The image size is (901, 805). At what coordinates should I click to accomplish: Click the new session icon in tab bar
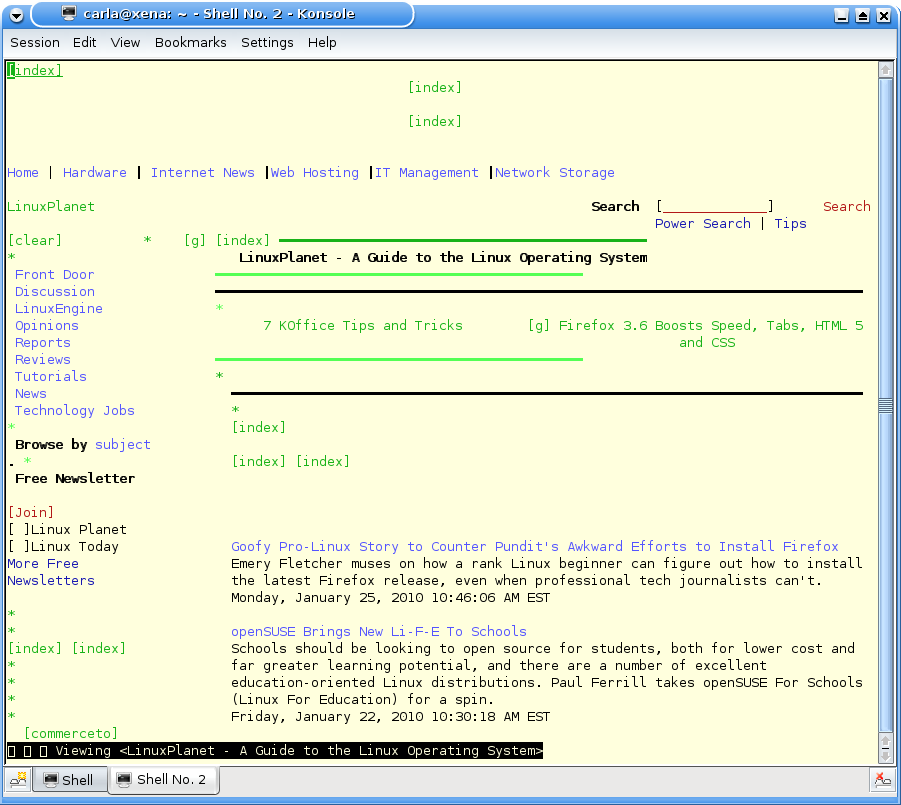point(18,780)
